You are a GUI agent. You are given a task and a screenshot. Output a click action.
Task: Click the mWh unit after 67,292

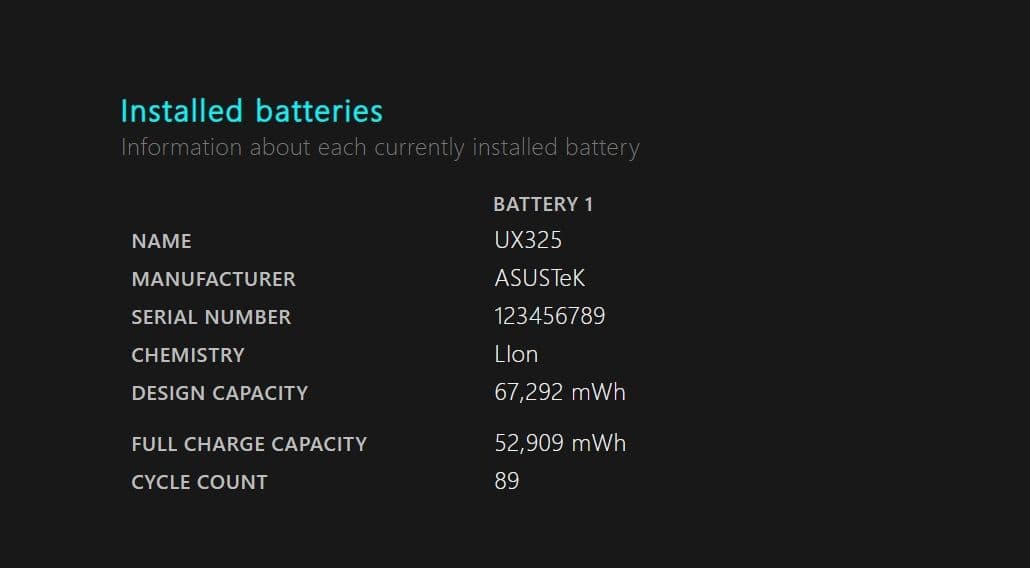click(599, 392)
